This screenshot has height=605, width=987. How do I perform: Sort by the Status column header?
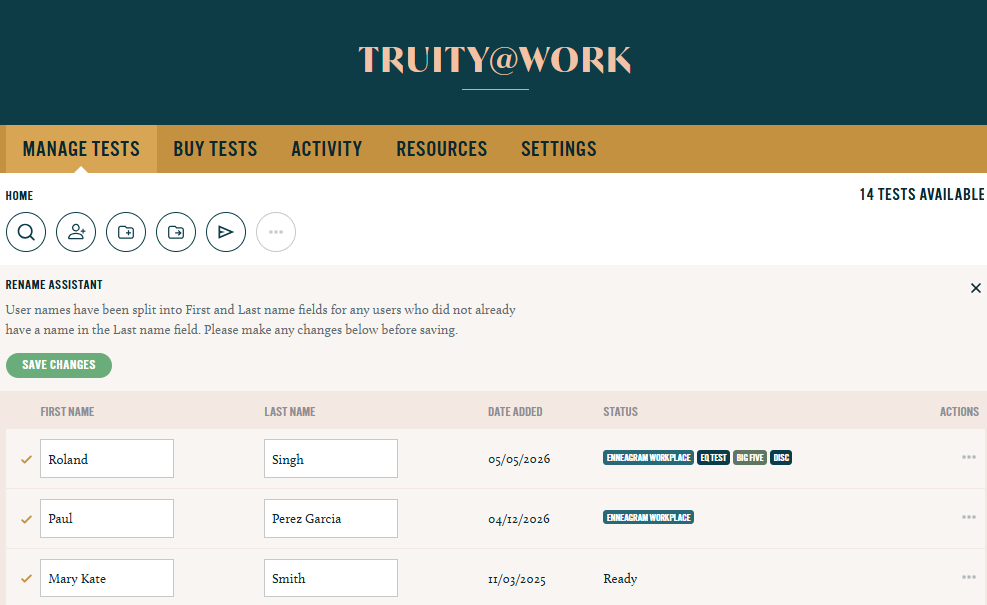click(x=621, y=412)
